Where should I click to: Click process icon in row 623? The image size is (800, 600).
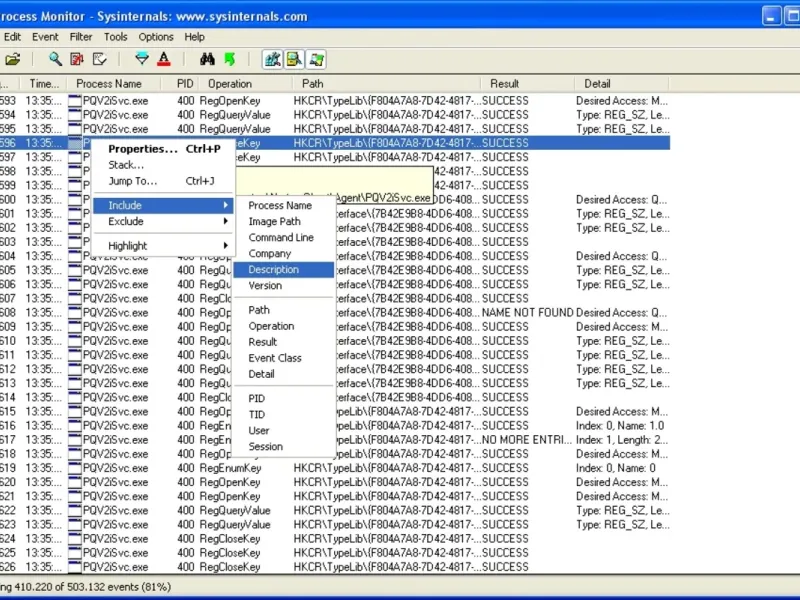coord(75,524)
